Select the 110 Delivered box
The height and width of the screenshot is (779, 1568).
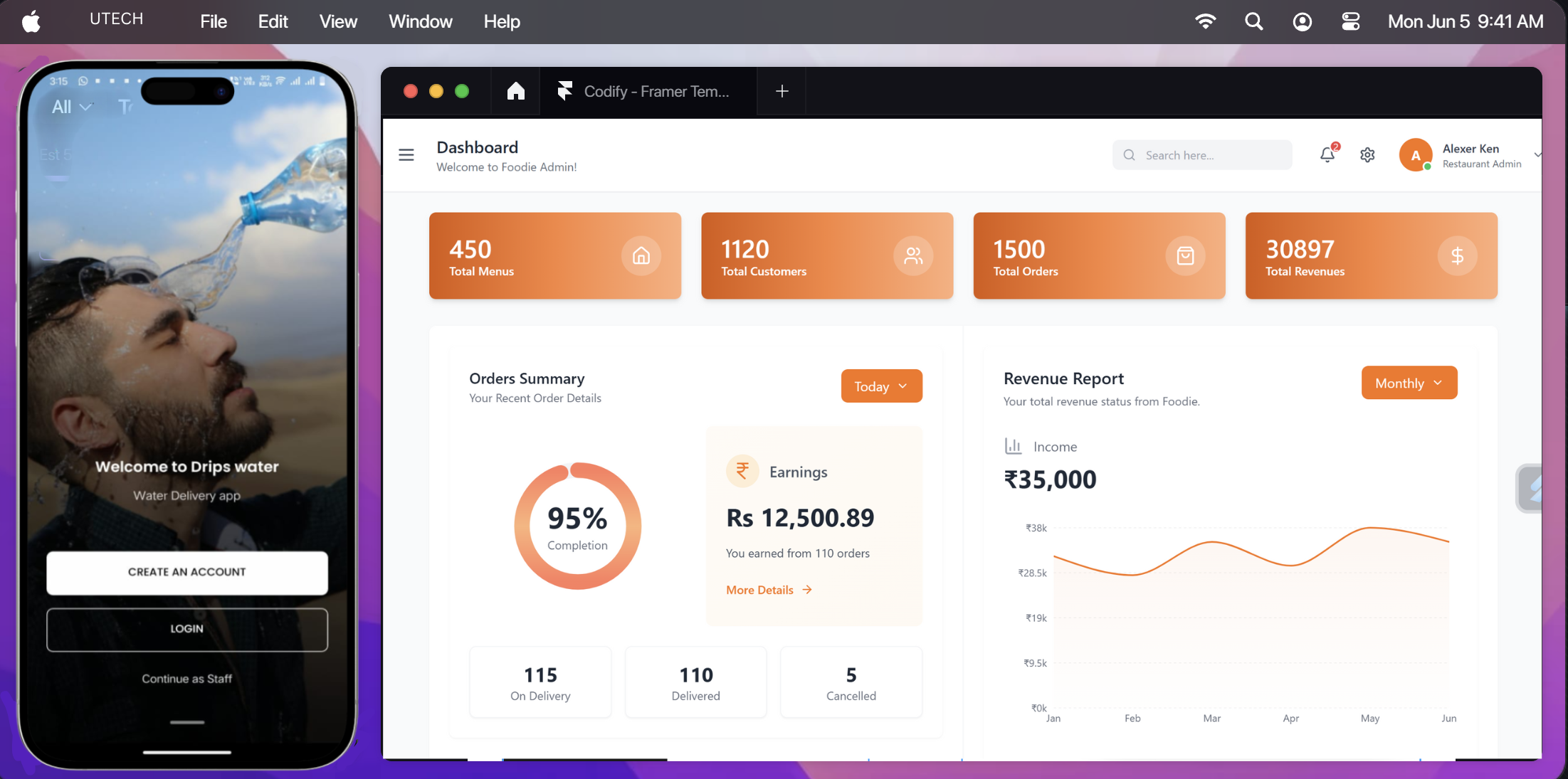pyautogui.click(x=695, y=682)
